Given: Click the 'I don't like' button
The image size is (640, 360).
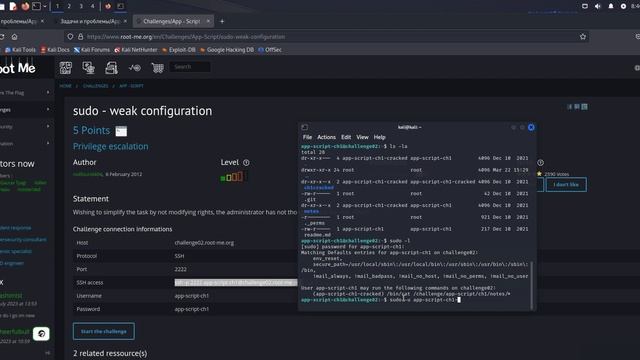Looking at the screenshot, I should [566, 184].
